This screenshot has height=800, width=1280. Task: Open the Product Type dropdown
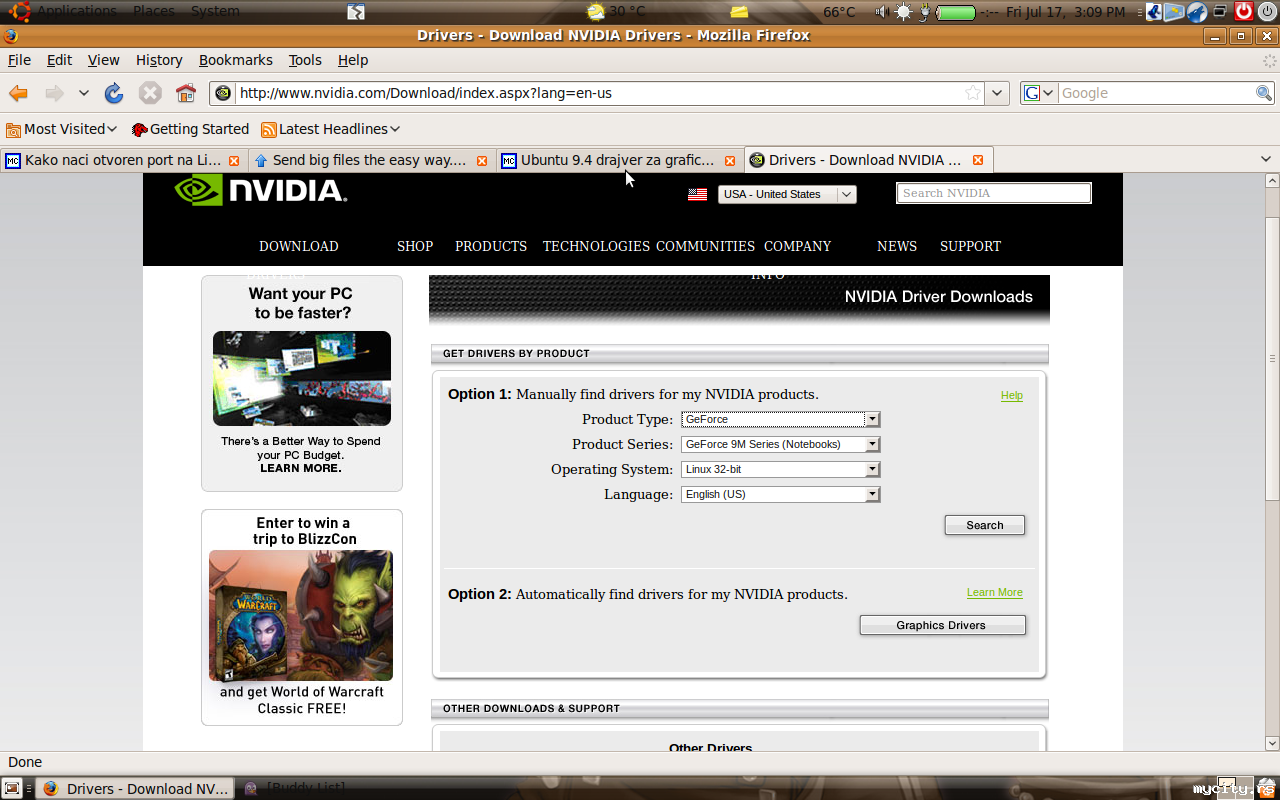point(780,419)
